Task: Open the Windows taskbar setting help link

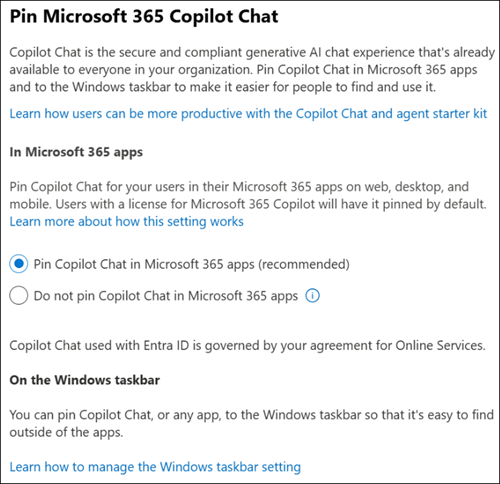Action: (155, 467)
